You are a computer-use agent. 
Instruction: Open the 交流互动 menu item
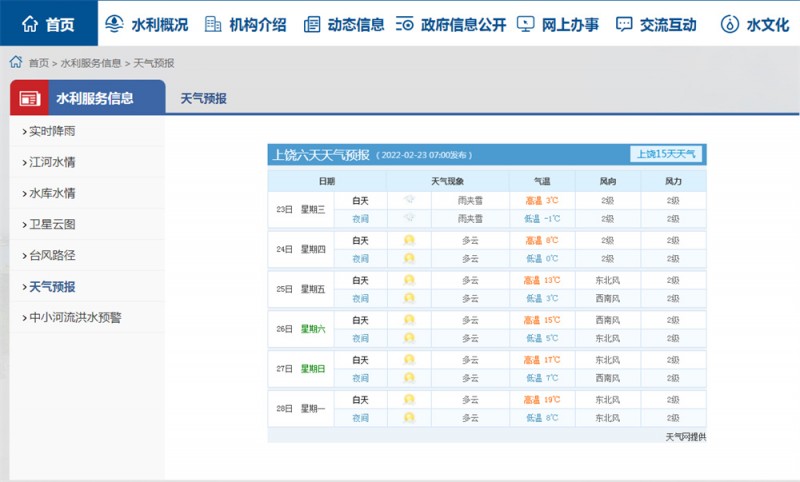(x=668, y=24)
